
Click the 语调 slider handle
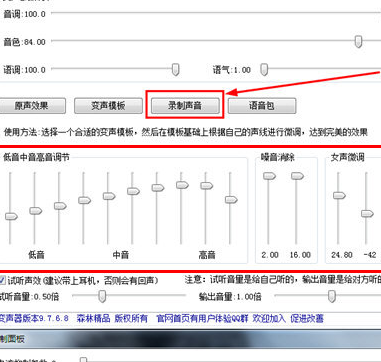175,69
